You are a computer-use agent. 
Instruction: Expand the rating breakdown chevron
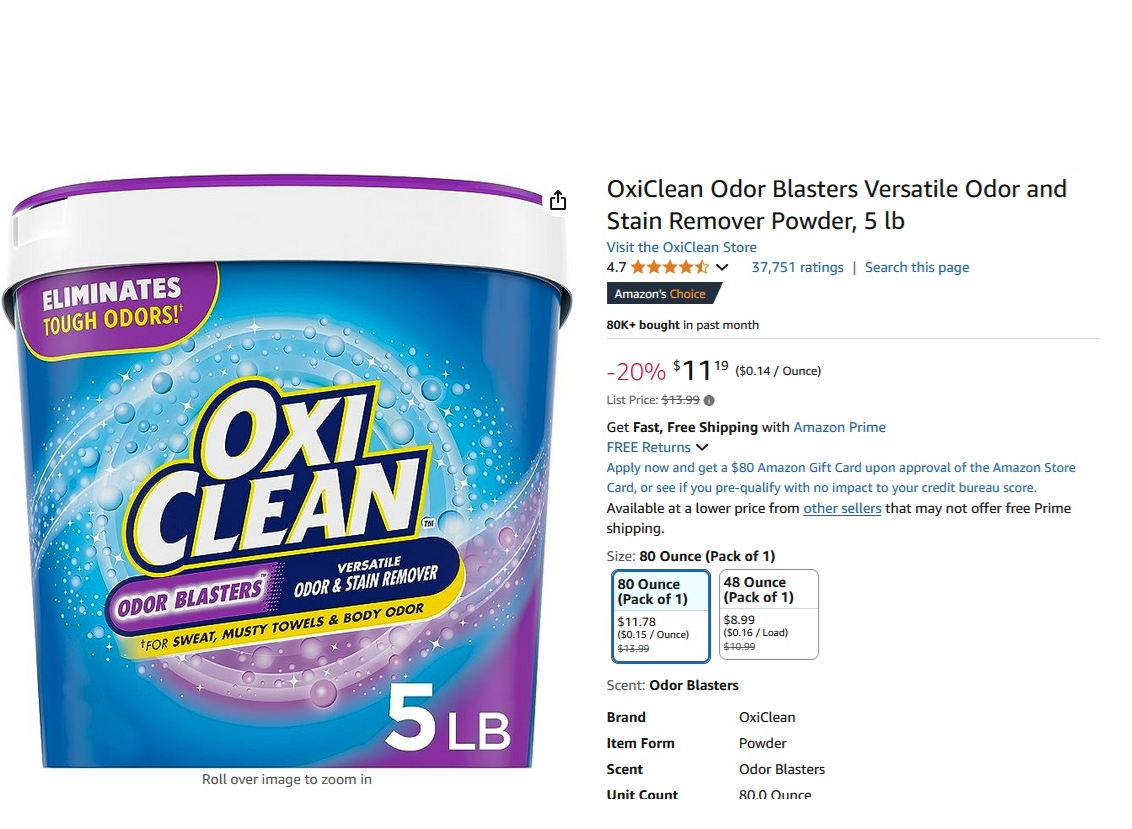(x=722, y=267)
